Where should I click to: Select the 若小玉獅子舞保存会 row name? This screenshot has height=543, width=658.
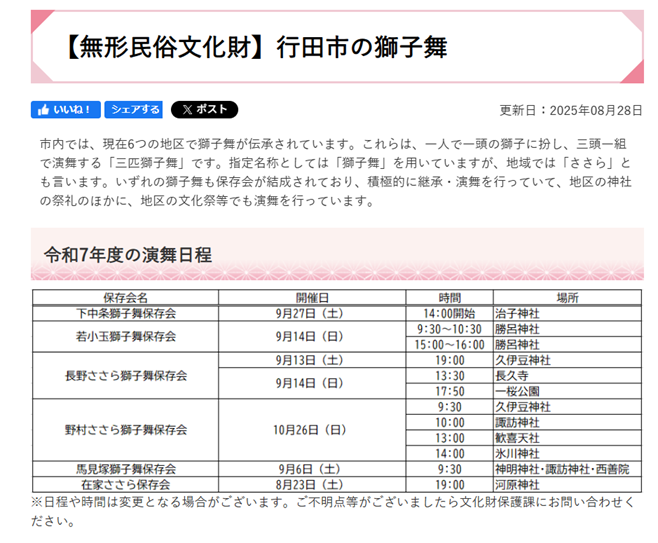pyautogui.click(x=125, y=337)
